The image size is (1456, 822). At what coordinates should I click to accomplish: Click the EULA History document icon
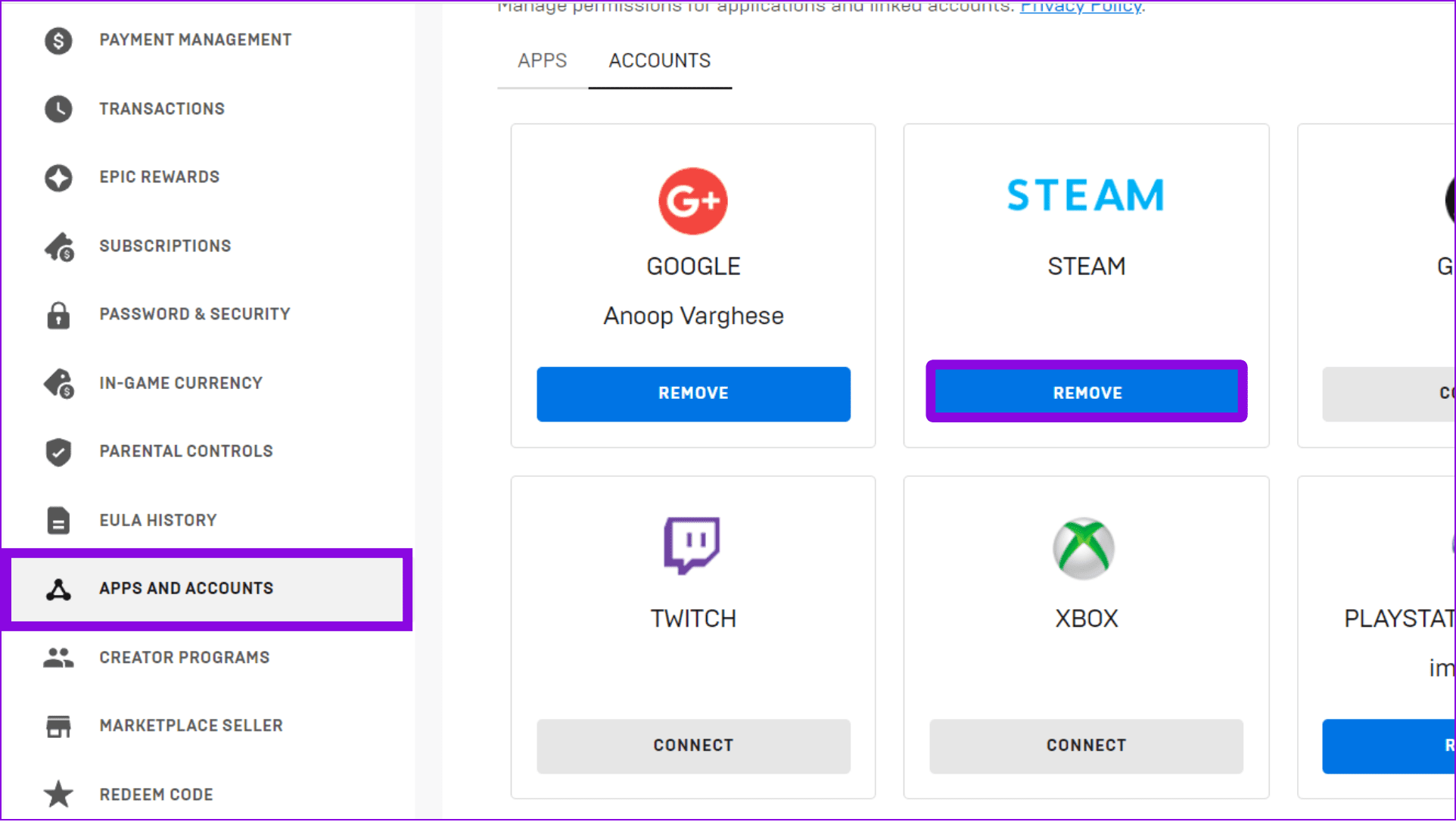(x=58, y=521)
